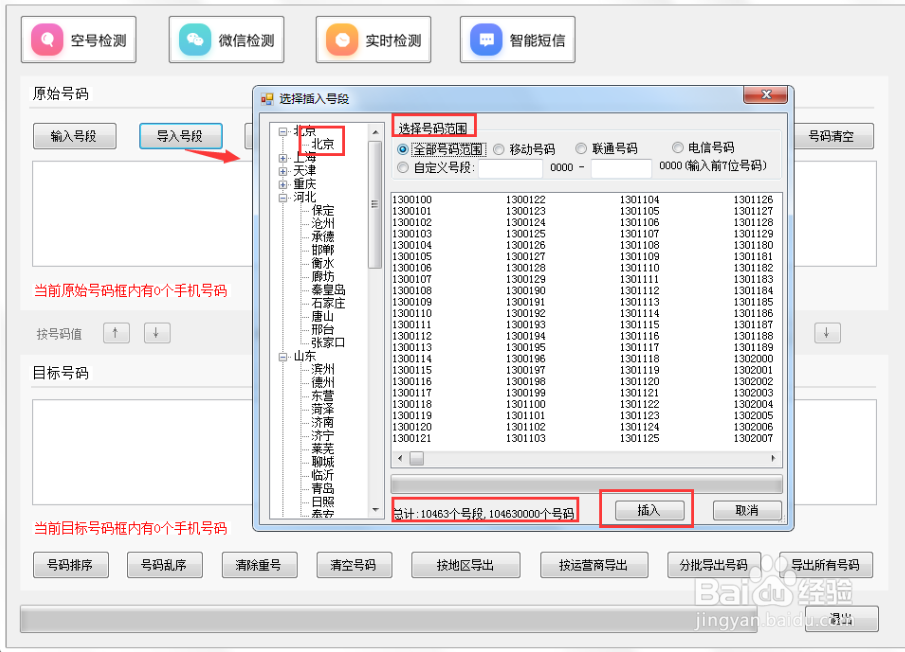Open the 智能短信 feature

click(x=517, y=39)
